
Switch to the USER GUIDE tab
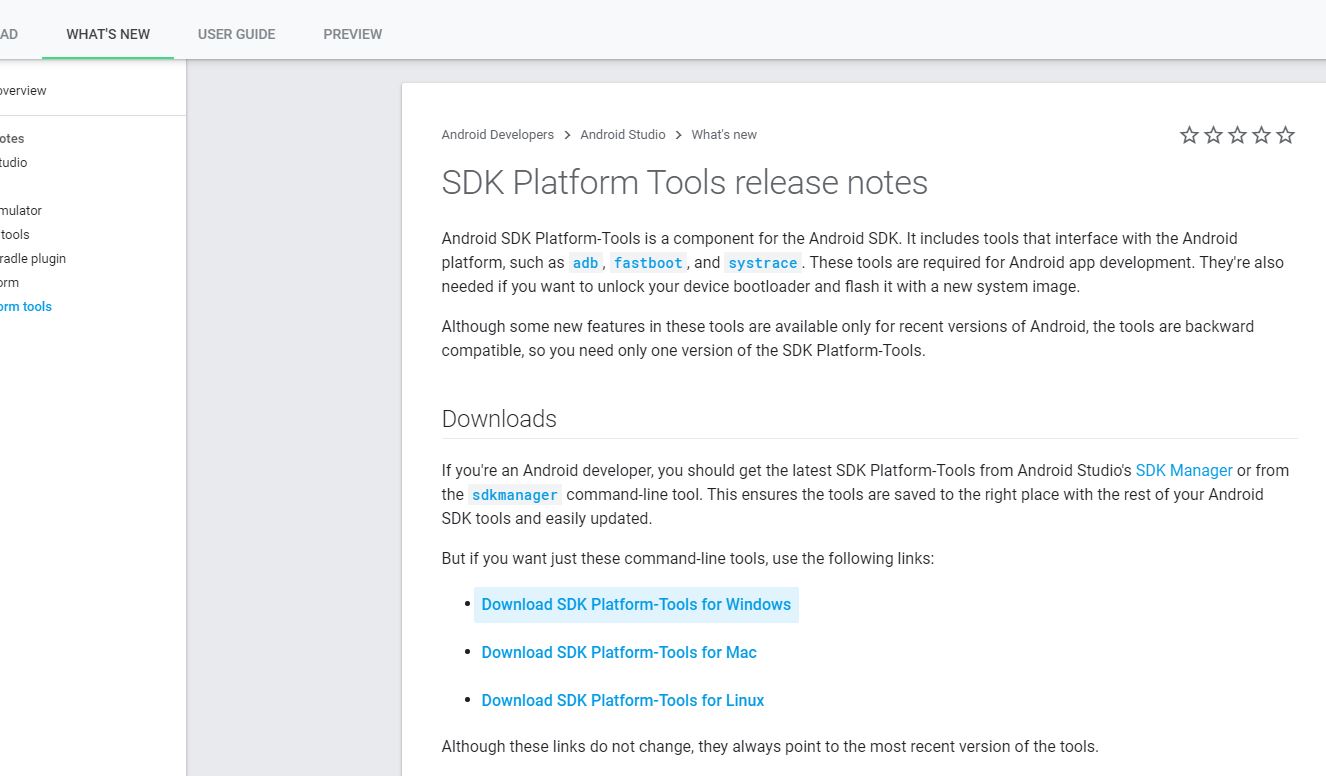coord(236,34)
